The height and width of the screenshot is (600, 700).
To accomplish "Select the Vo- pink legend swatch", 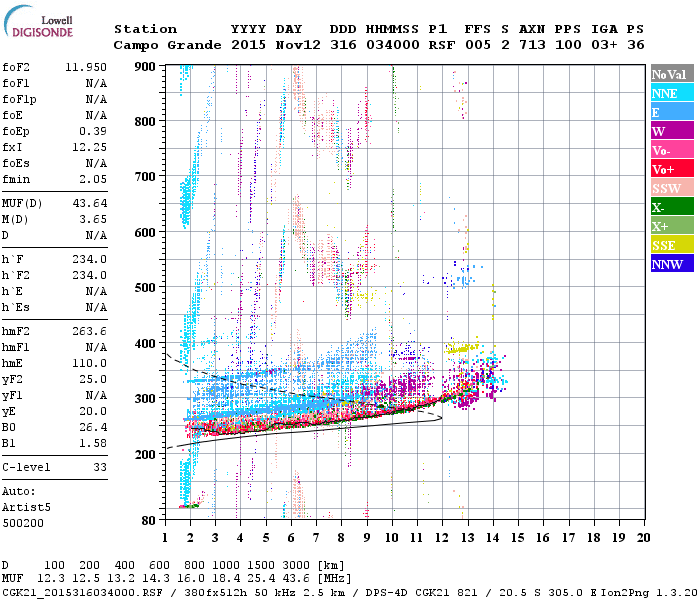I will 672,150.
